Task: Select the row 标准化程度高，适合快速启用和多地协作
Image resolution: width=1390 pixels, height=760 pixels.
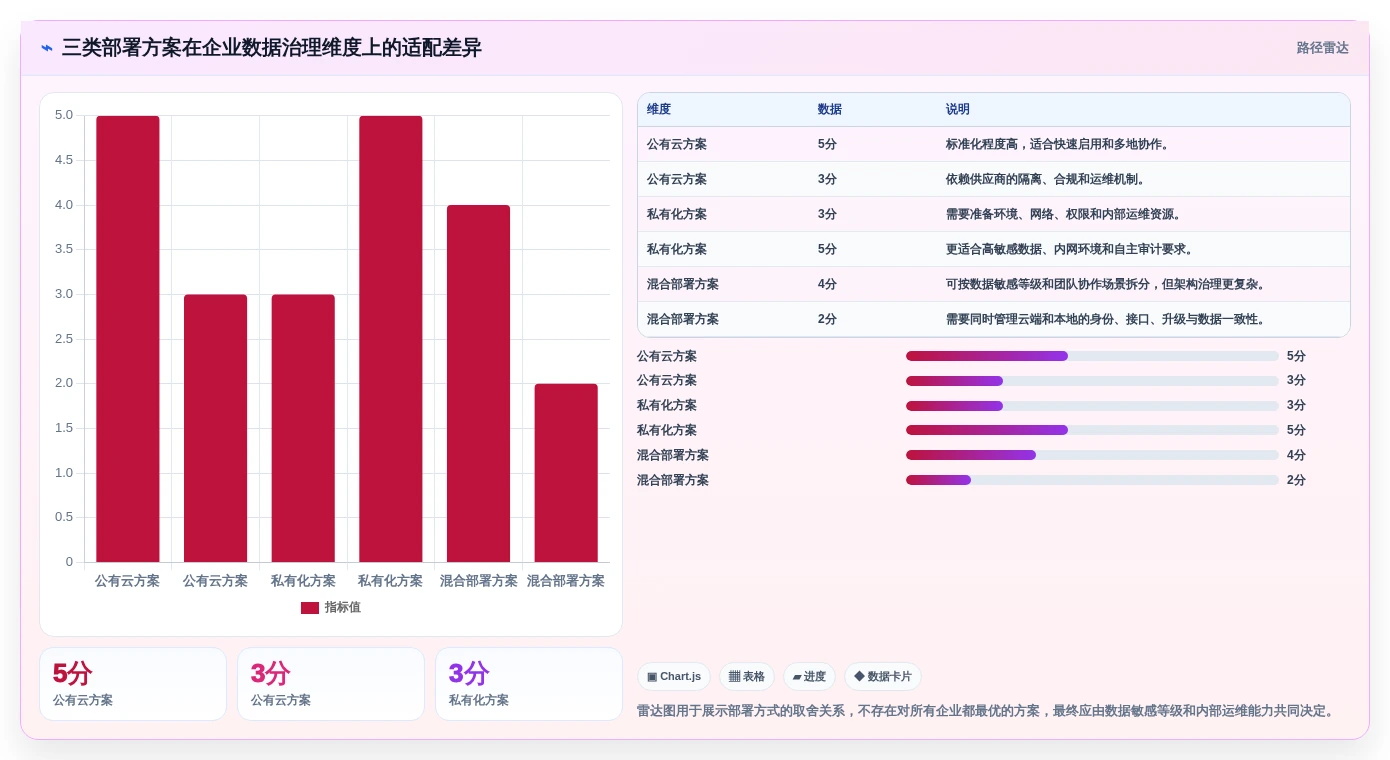Action: pyautogui.click(x=994, y=144)
